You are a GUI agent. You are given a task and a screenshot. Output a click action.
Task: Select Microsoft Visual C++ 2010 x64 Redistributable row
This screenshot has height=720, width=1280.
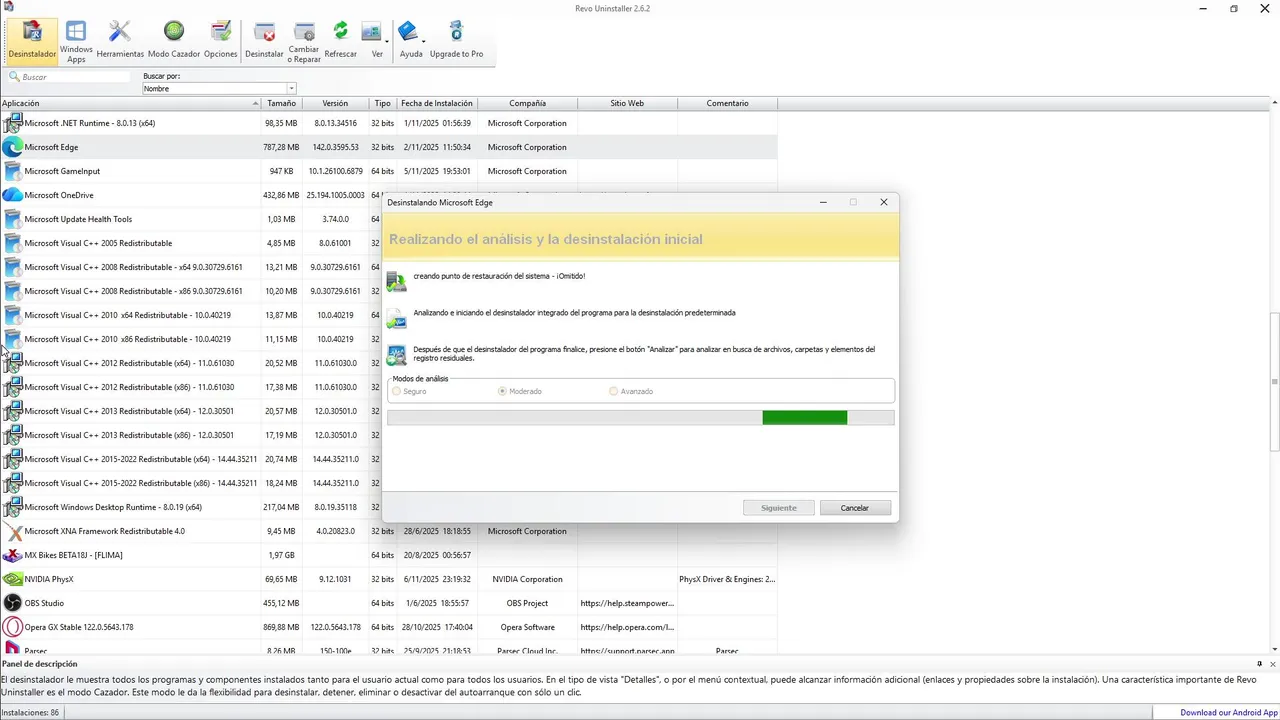click(388, 315)
